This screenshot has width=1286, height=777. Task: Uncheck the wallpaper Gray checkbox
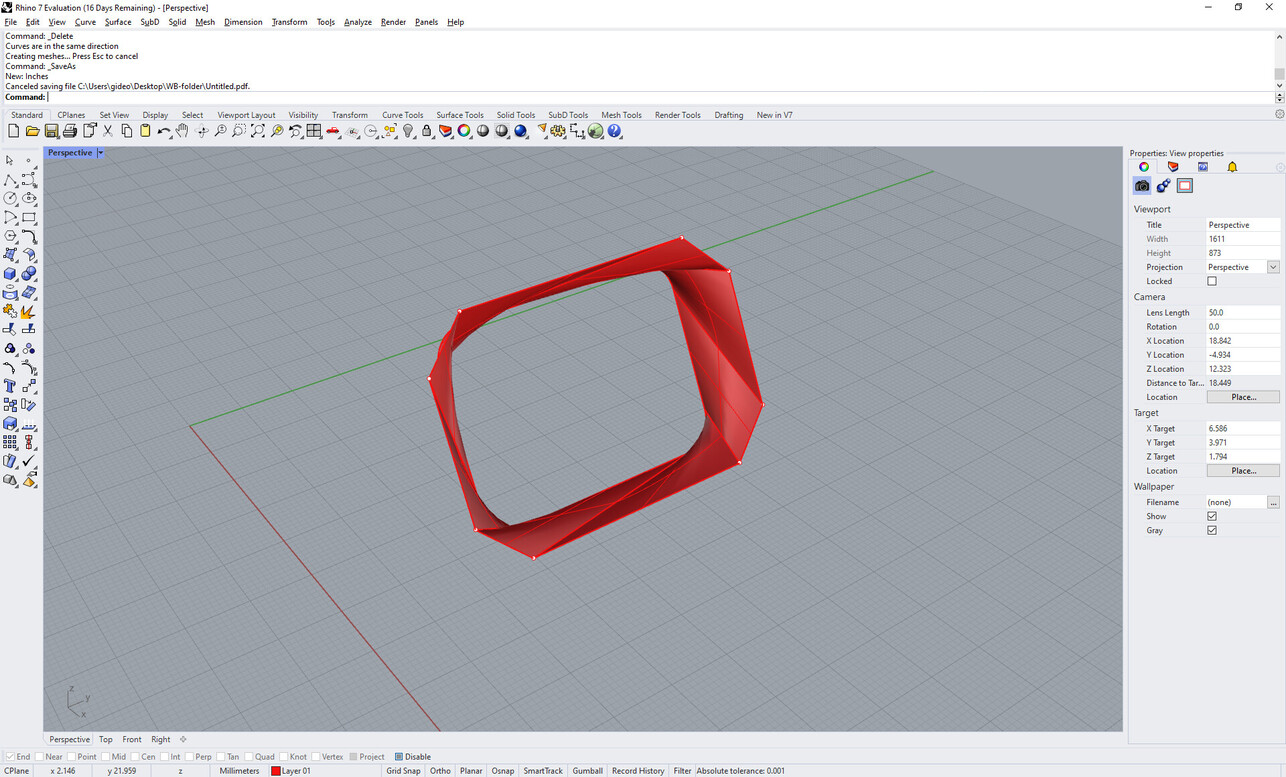point(1212,530)
